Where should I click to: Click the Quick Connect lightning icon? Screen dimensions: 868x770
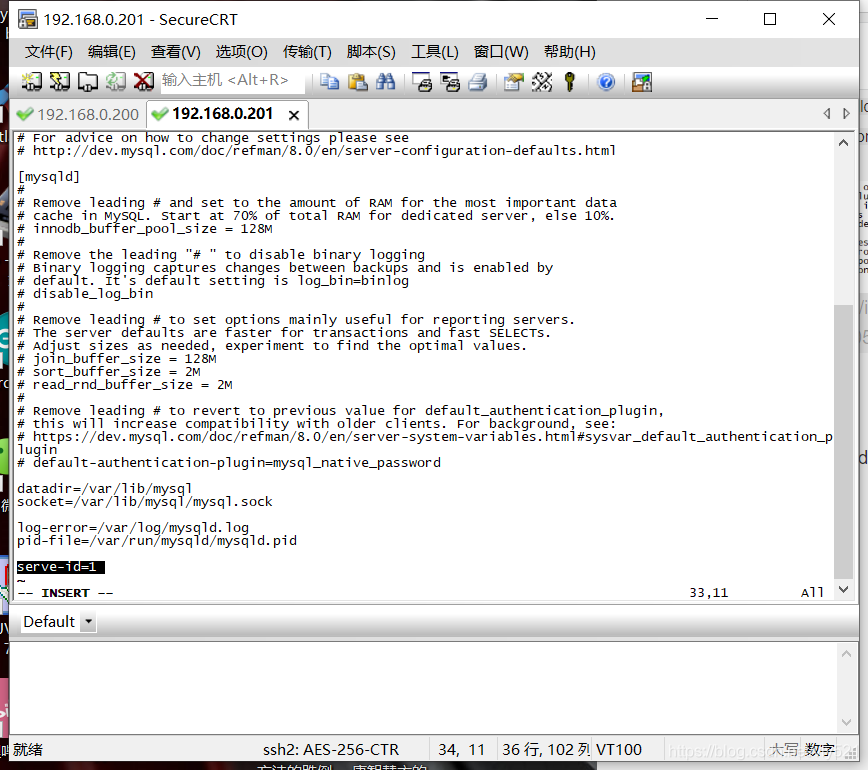tap(60, 81)
